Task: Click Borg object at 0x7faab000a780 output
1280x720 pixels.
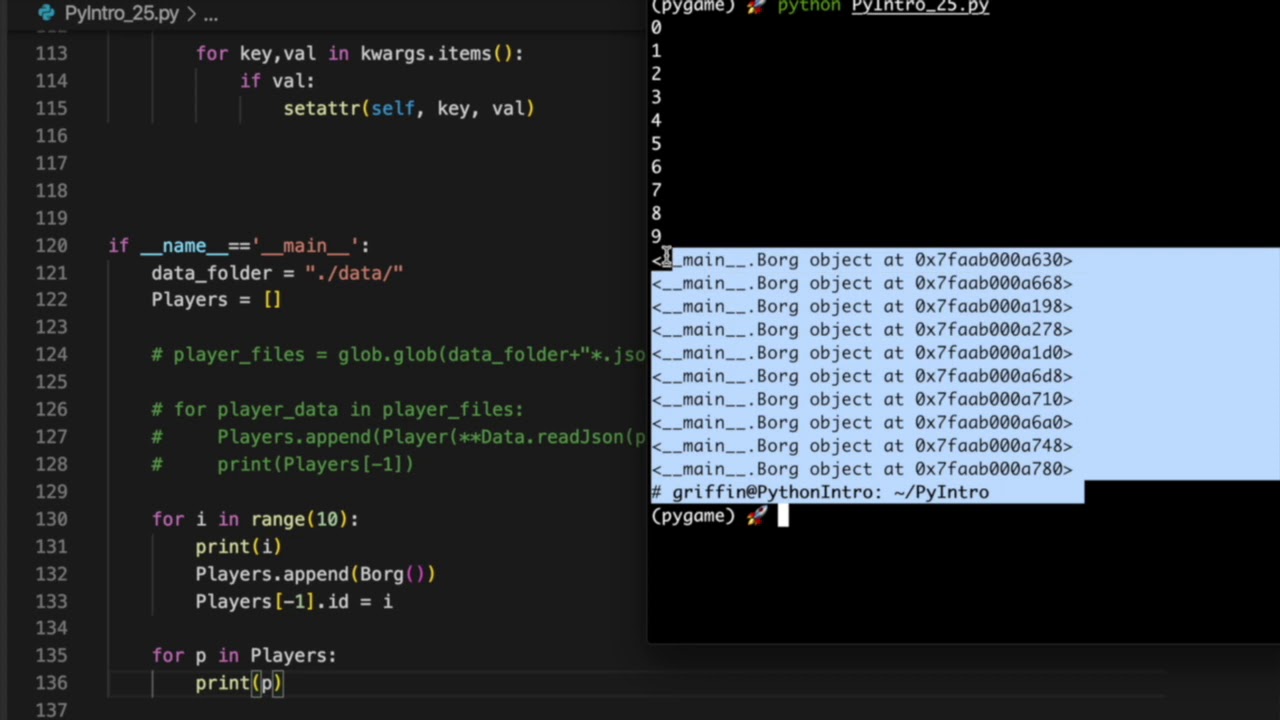Action: click(862, 469)
